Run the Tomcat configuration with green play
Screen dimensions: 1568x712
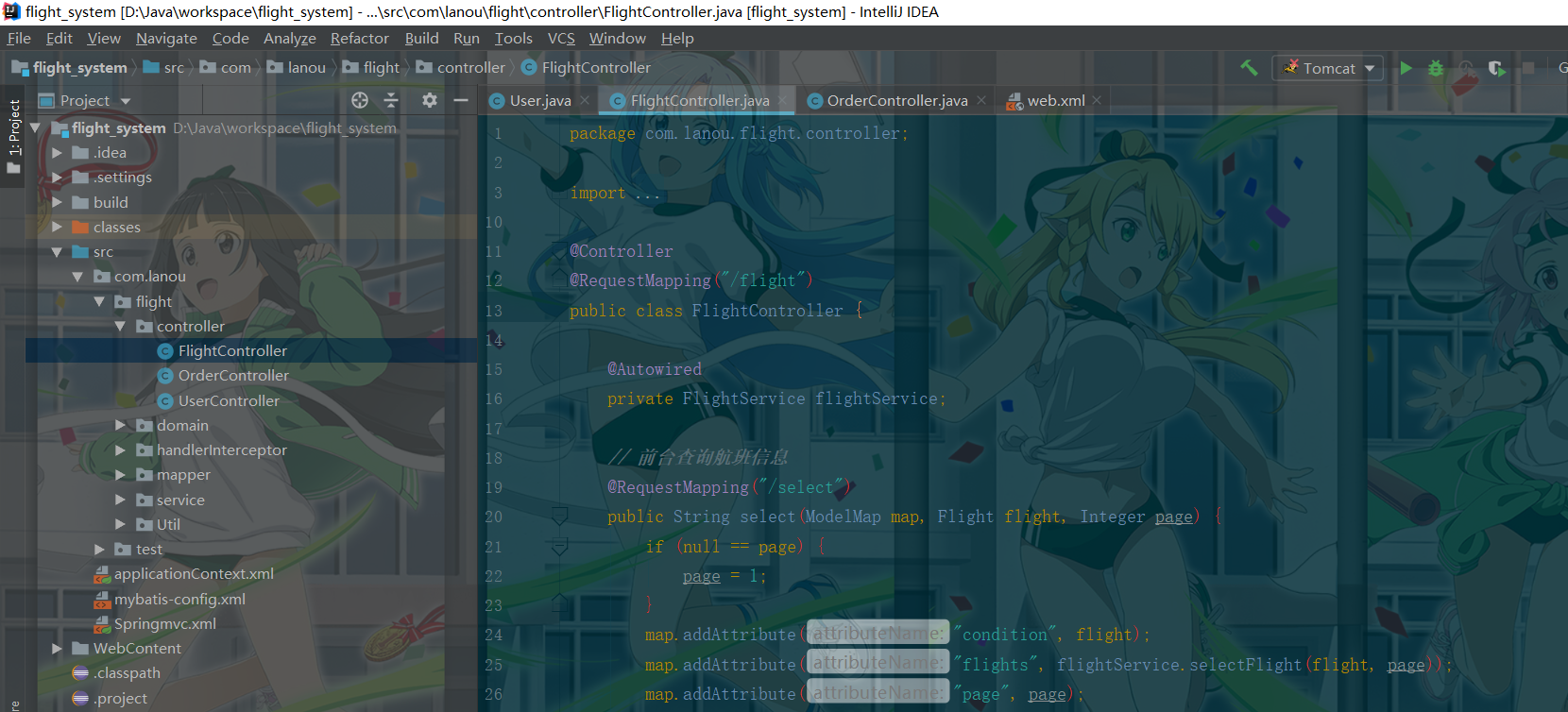[x=1406, y=68]
